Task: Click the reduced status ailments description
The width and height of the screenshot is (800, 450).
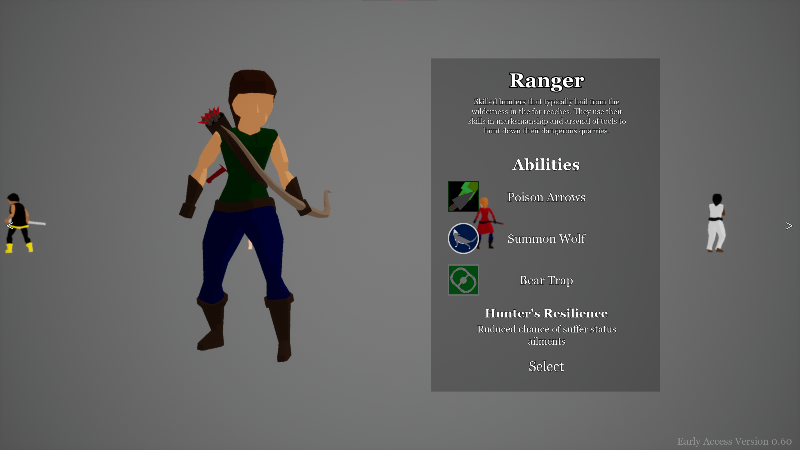Action: coord(546,335)
